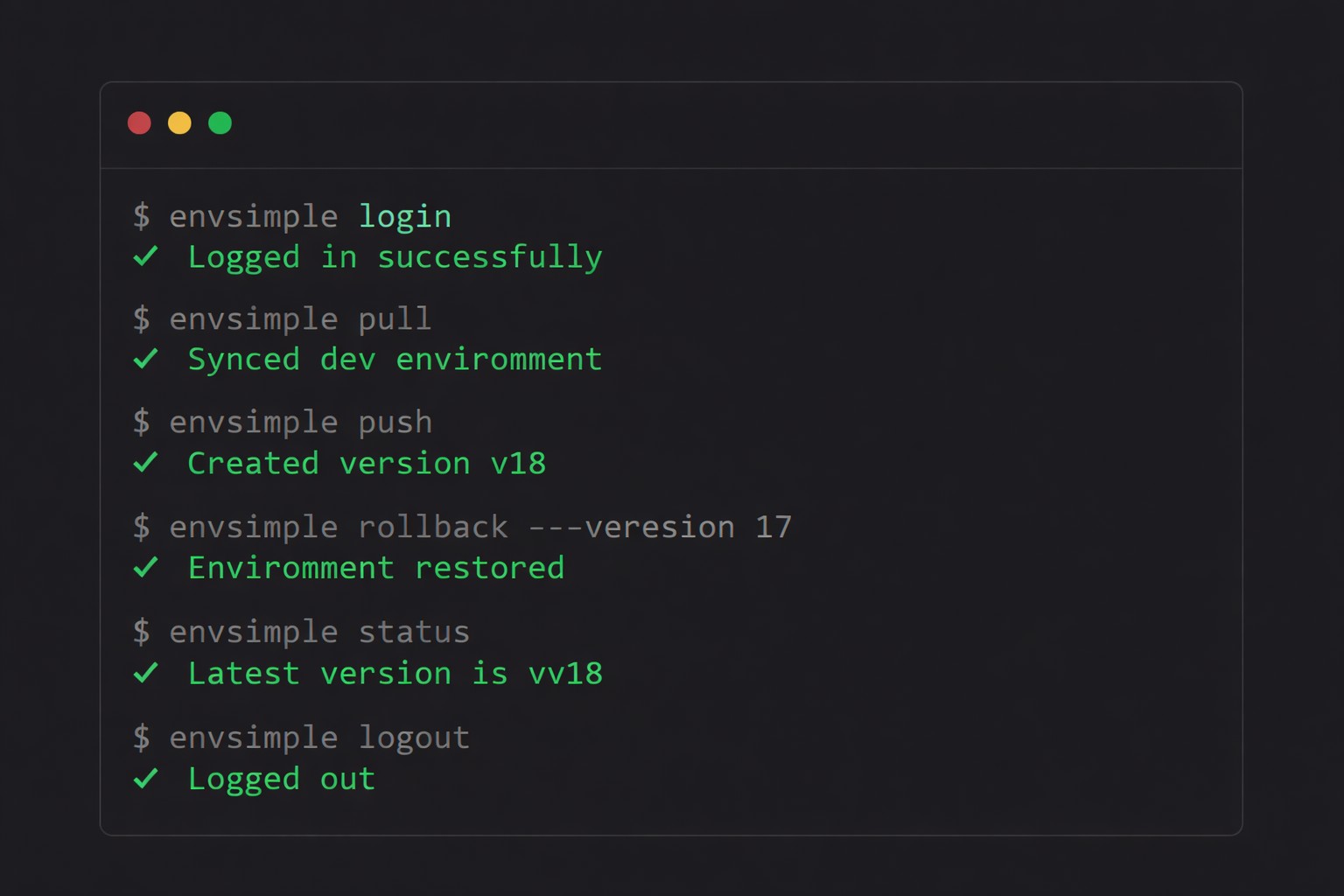Click the checkmark beside 'Environmment restored'
The image size is (1344, 896).
pyautogui.click(x=146, y=567)
